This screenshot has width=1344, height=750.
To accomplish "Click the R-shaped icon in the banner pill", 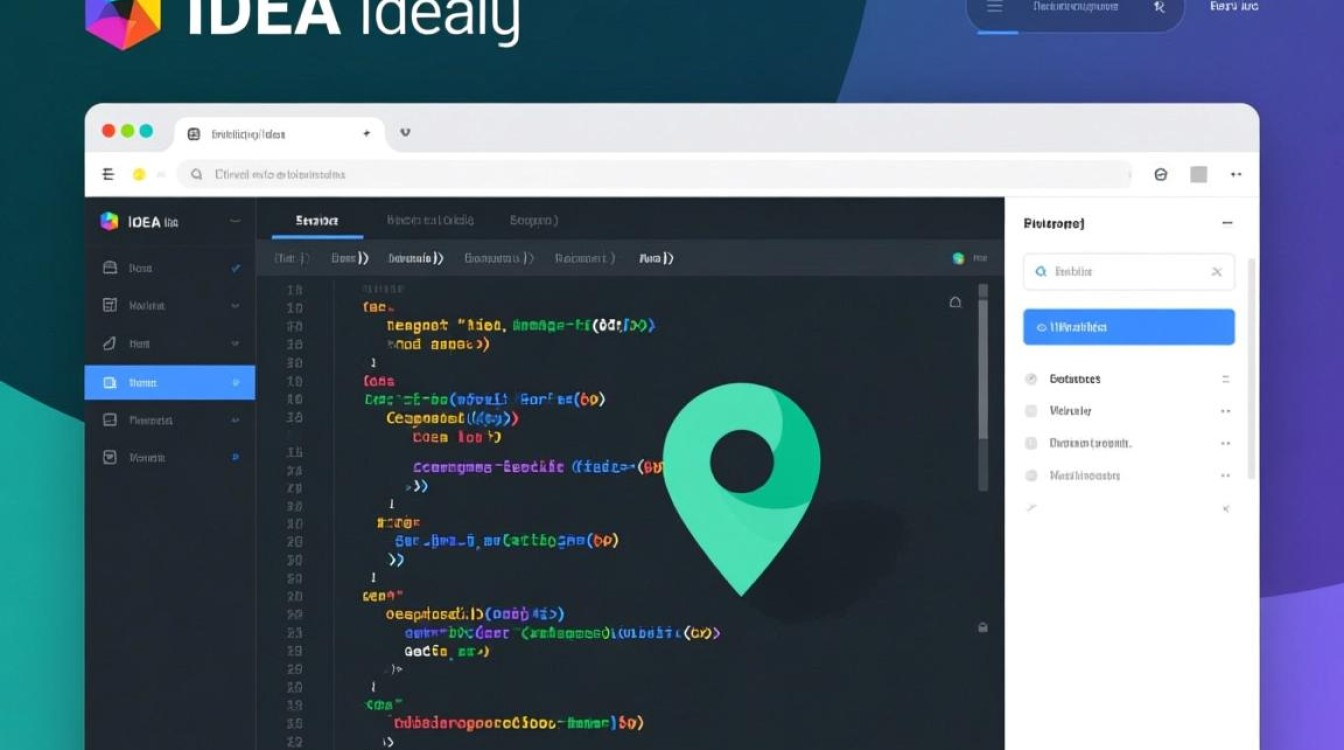I will (1160, 7).
